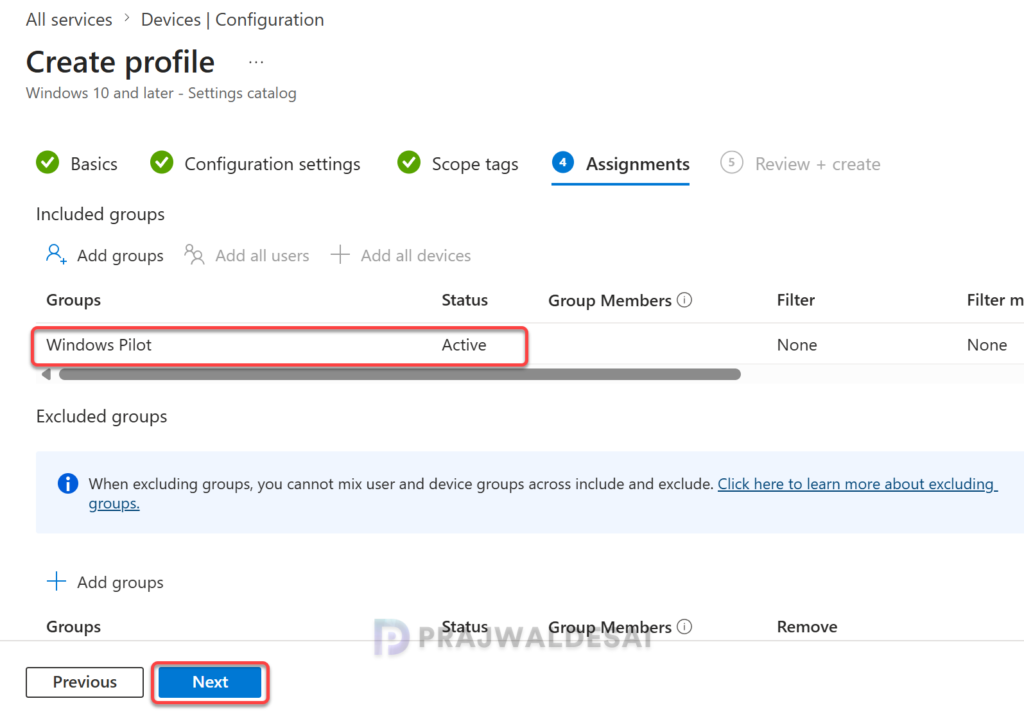This screenshot has width=1024, height=719.
Task: Click Add all users text
Action: (x=263, y=255)
